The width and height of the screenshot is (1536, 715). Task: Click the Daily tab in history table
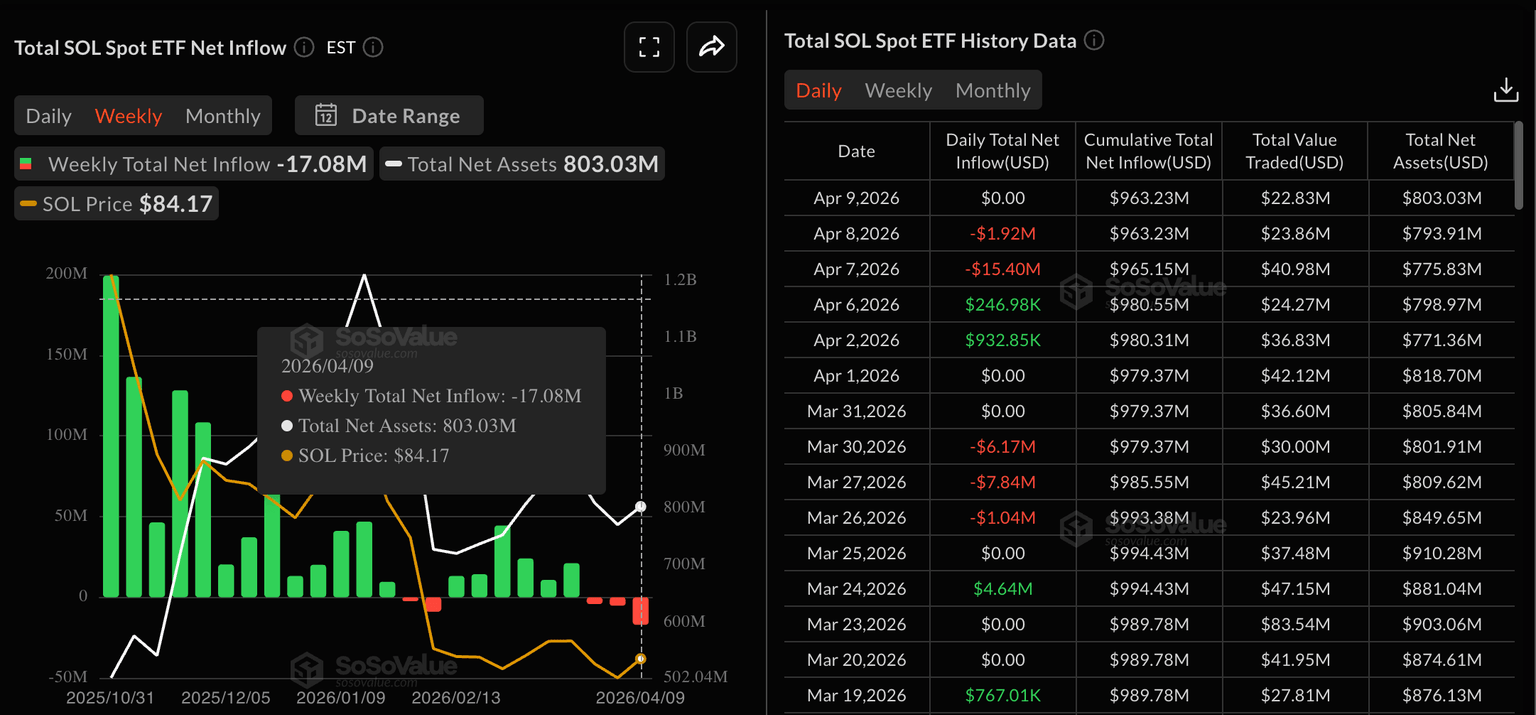(818, 90)
